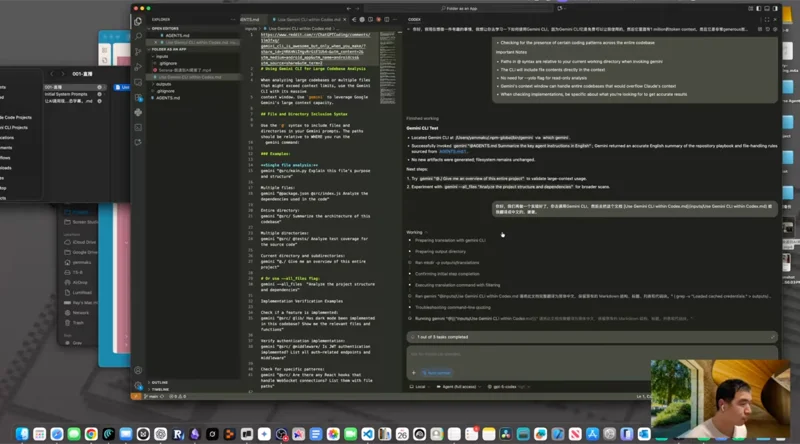Screen dimensions: 800x444
Task: Open the Explorer view in activity bar
Action: pos(139,19)
